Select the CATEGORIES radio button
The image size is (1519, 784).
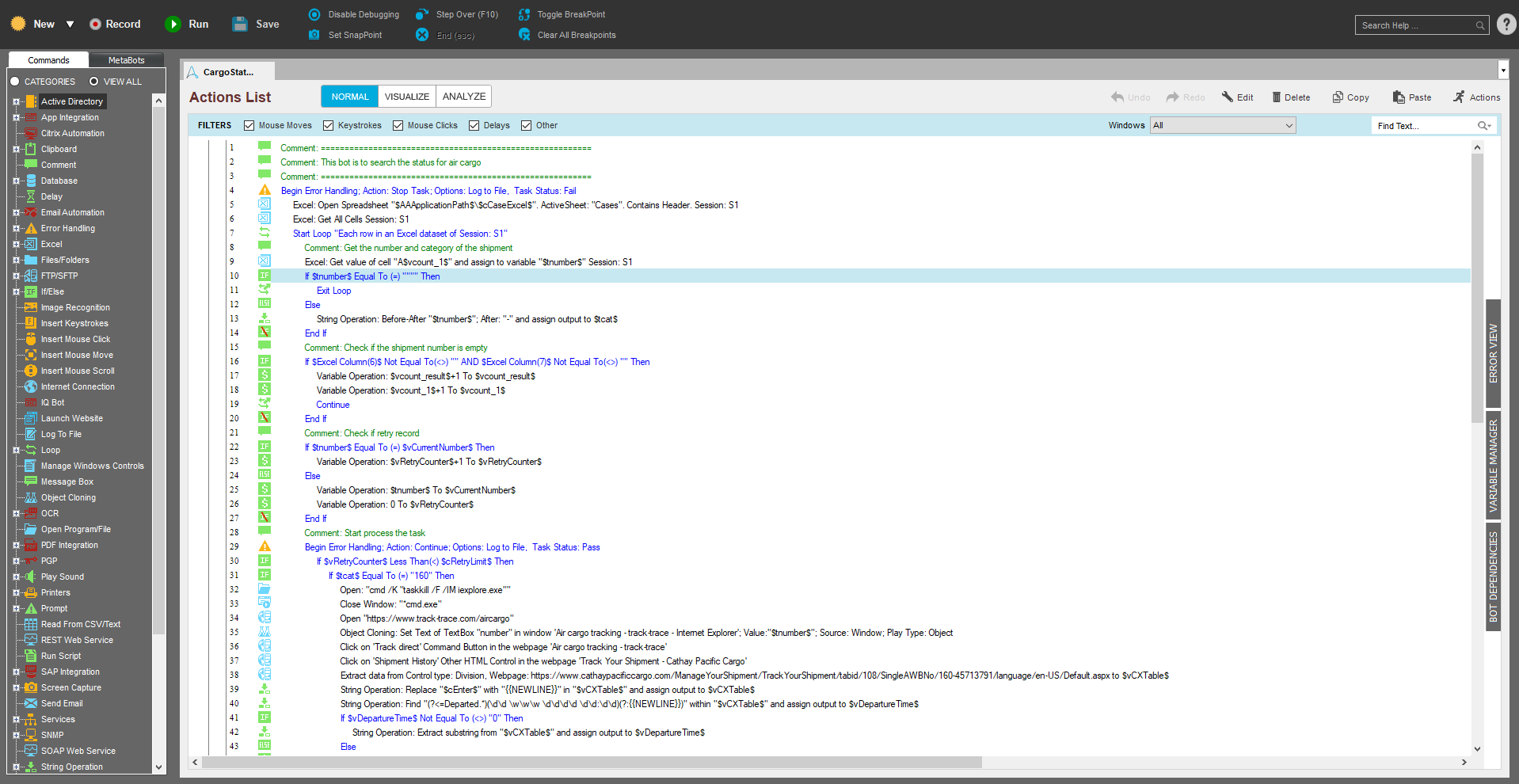14,82
